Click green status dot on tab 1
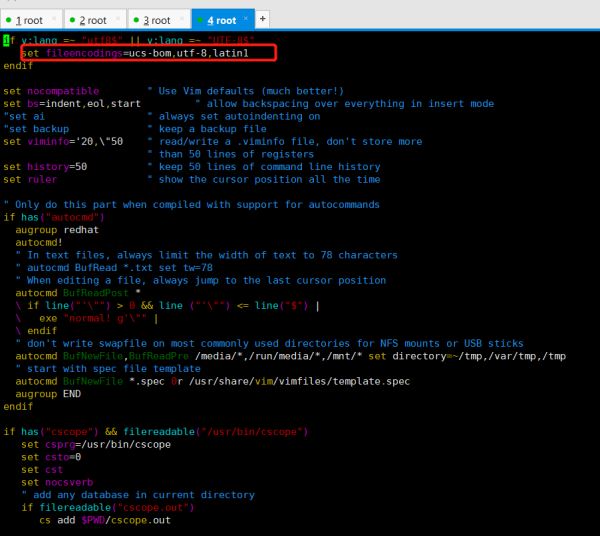 [x=7, y=20]
